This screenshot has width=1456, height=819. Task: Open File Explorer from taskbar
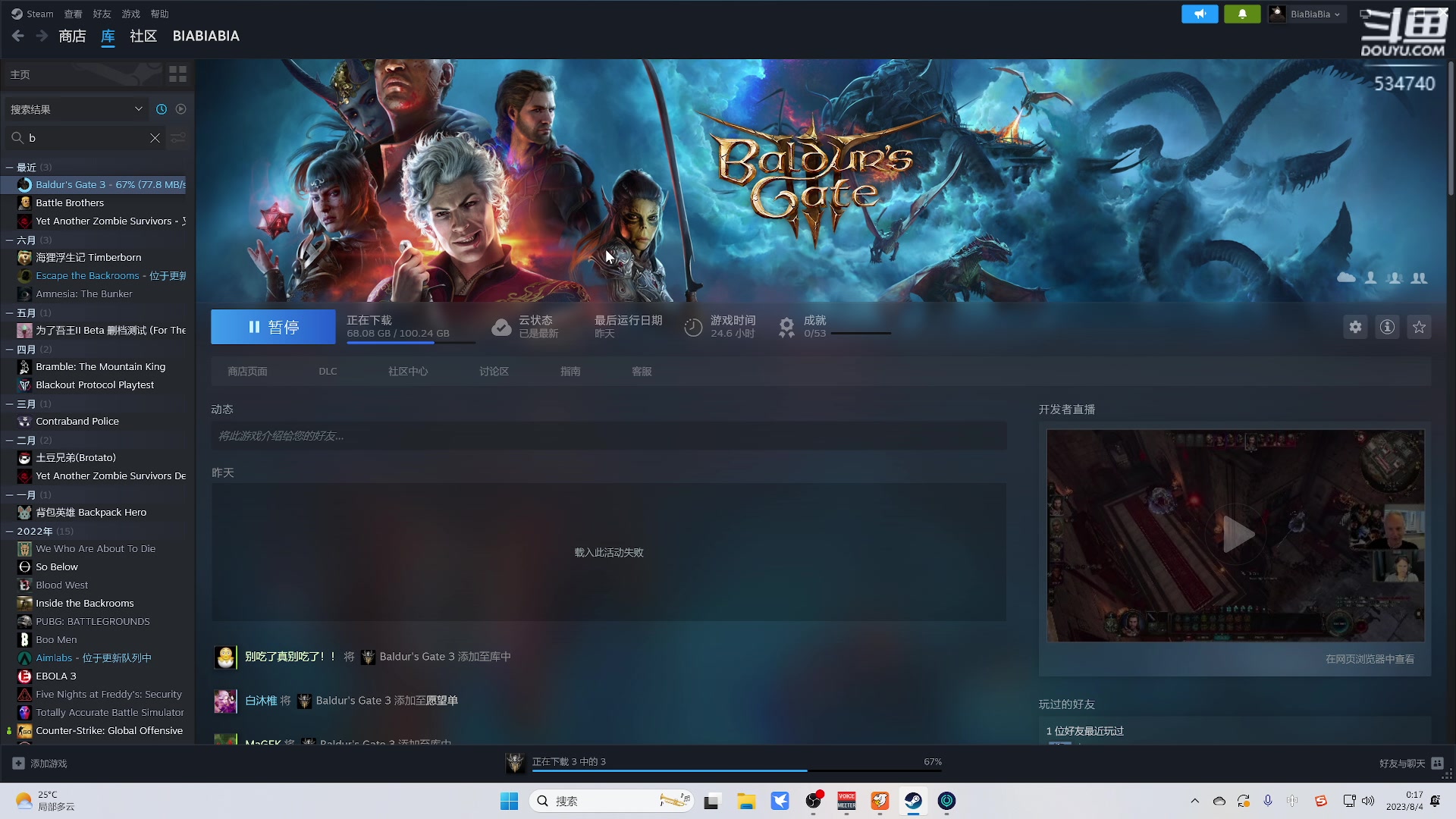point(746,801)
